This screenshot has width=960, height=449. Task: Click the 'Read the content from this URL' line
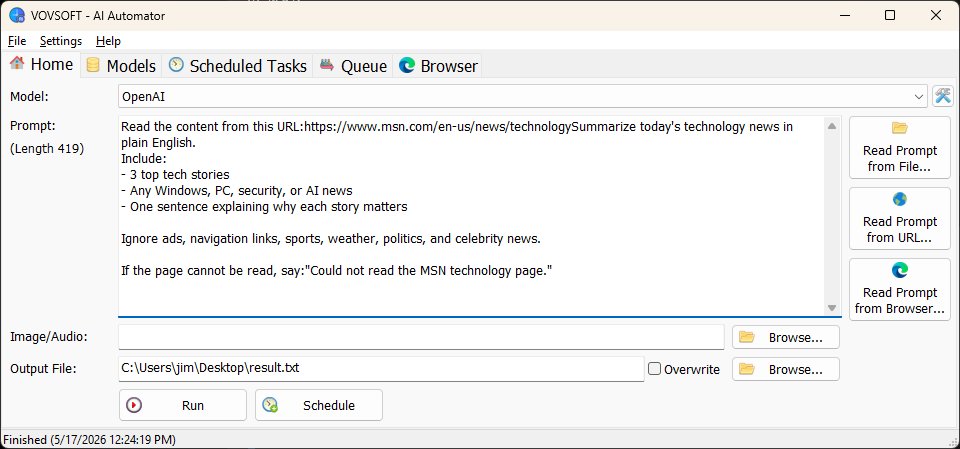pyautogui.click(x=457, y=127)
